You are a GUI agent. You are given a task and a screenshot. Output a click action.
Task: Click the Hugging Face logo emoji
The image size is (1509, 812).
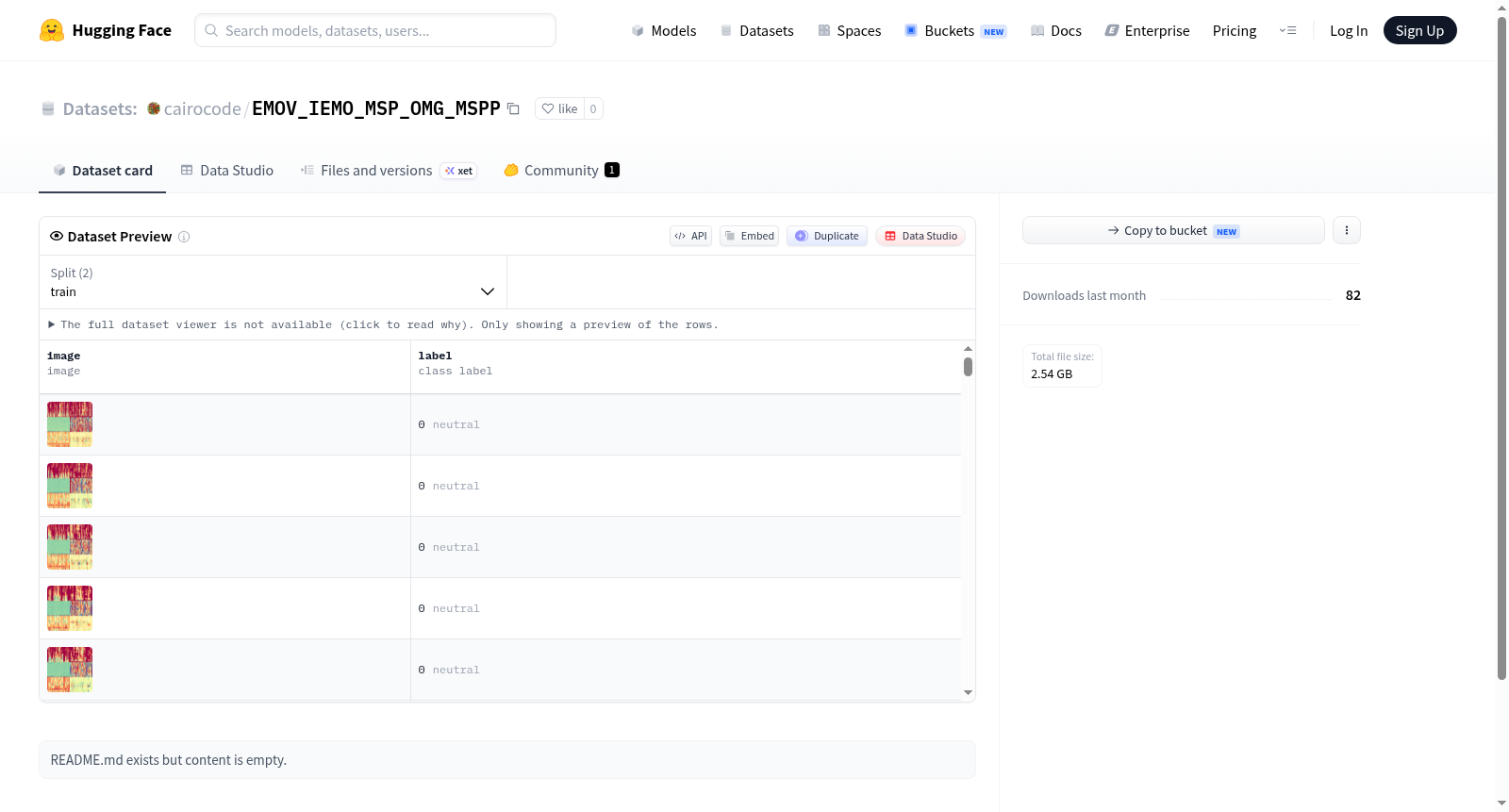tap(52, 30)
